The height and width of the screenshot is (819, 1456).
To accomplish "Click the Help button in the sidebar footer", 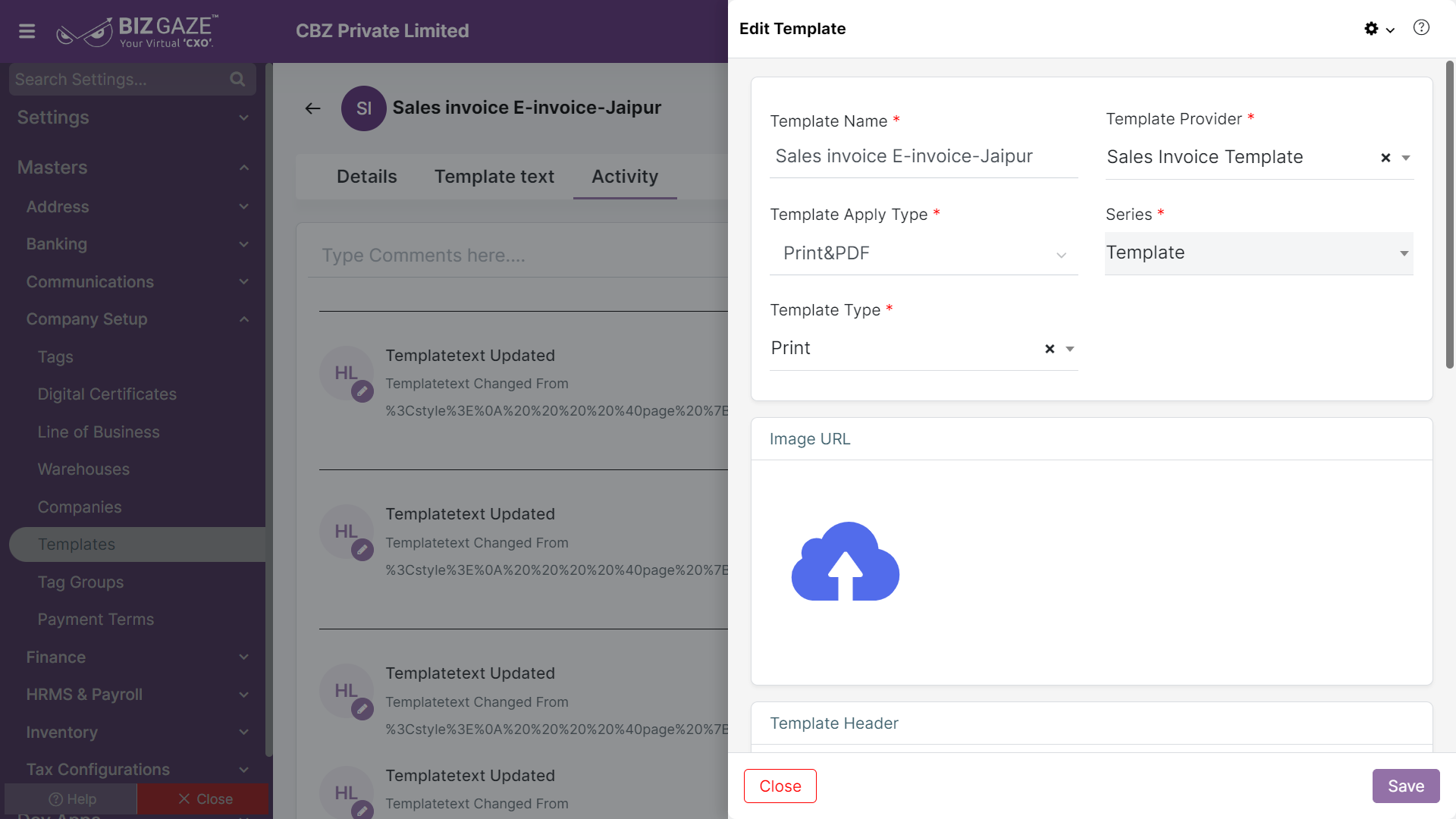I will point(71,799).
